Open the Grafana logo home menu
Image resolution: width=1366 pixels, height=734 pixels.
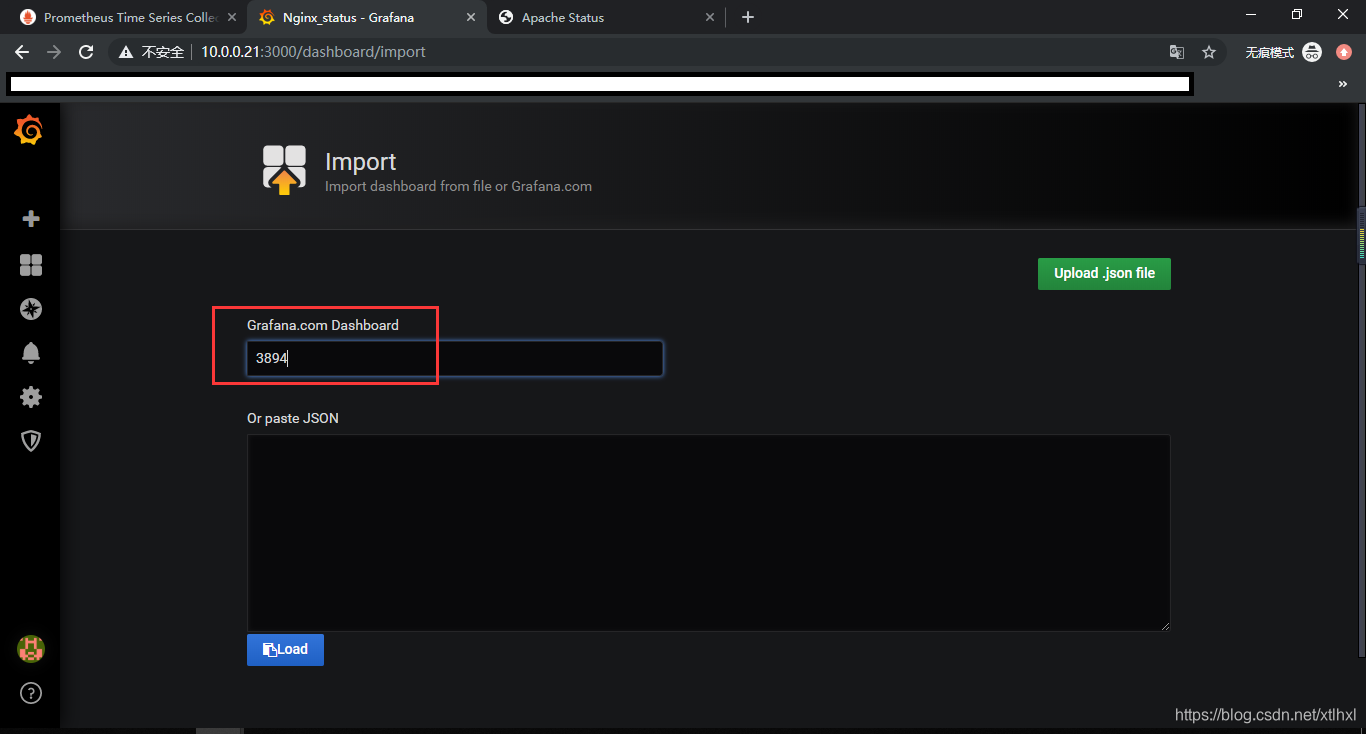(x=29, y=130)
